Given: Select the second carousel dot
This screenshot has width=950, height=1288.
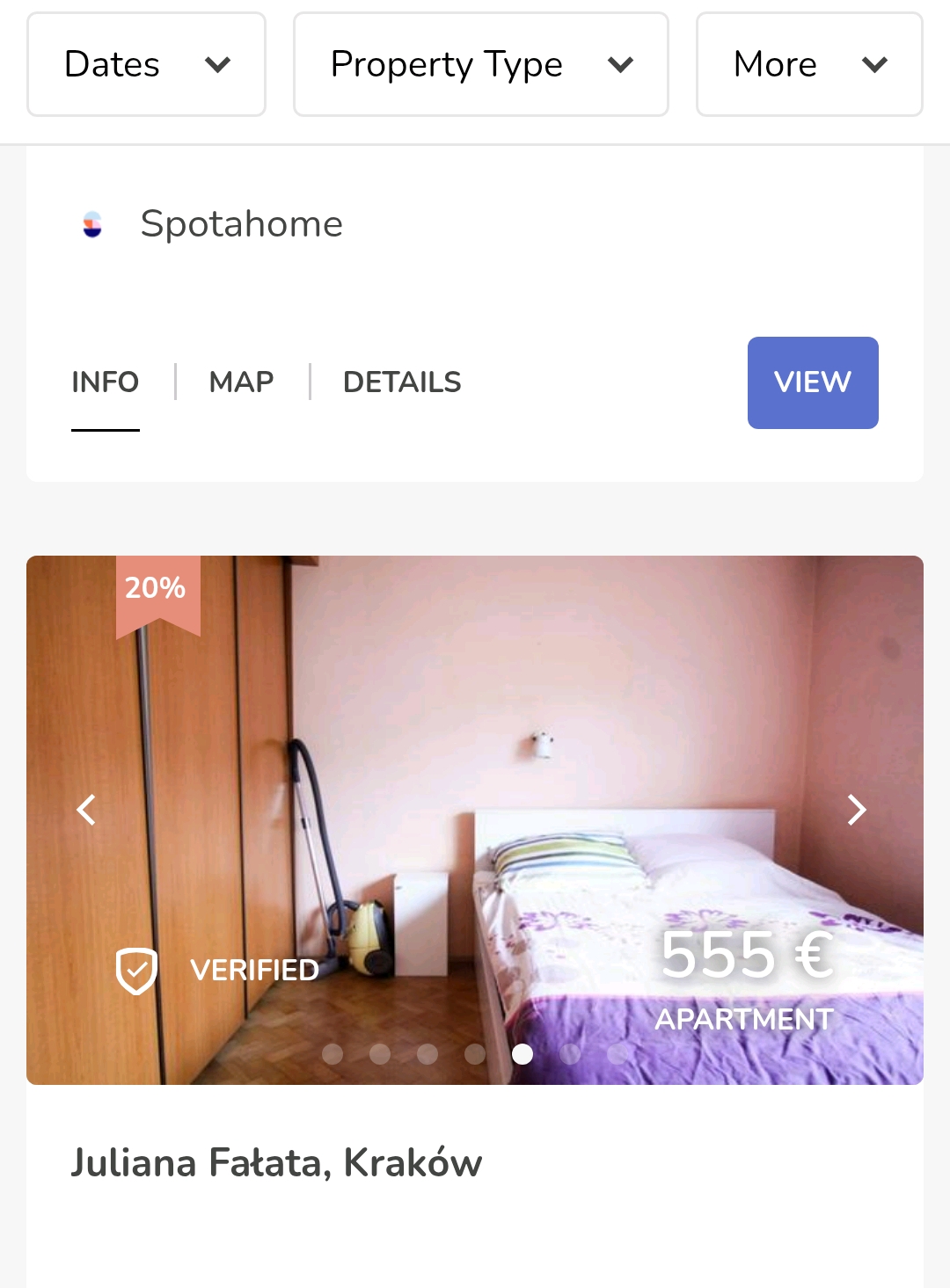Looking at the screenshot, I should (x=380, y=1054).
